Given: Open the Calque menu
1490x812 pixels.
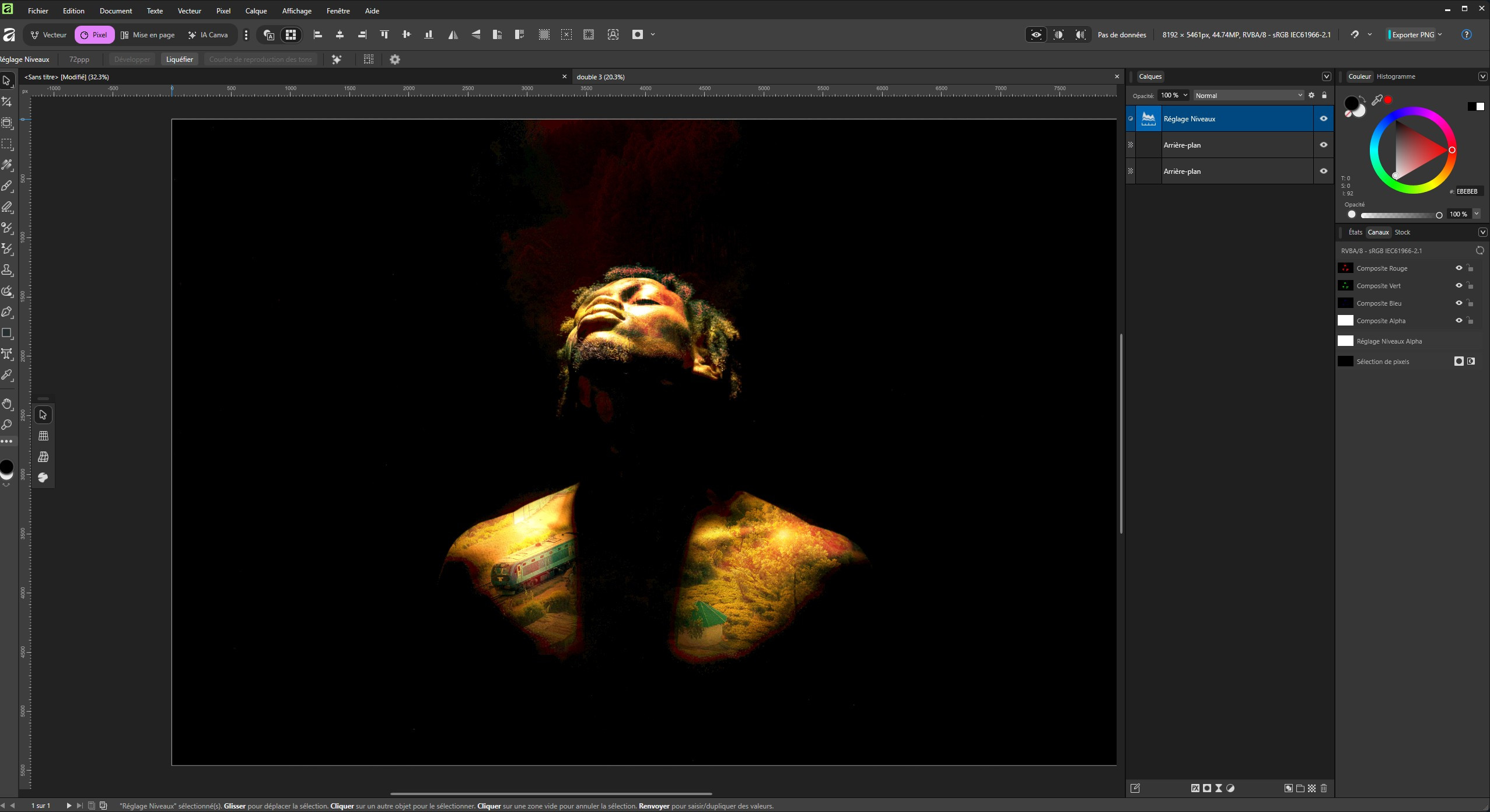Looking at the screenshot, I should pyautogui.click(x=256, y=10).
